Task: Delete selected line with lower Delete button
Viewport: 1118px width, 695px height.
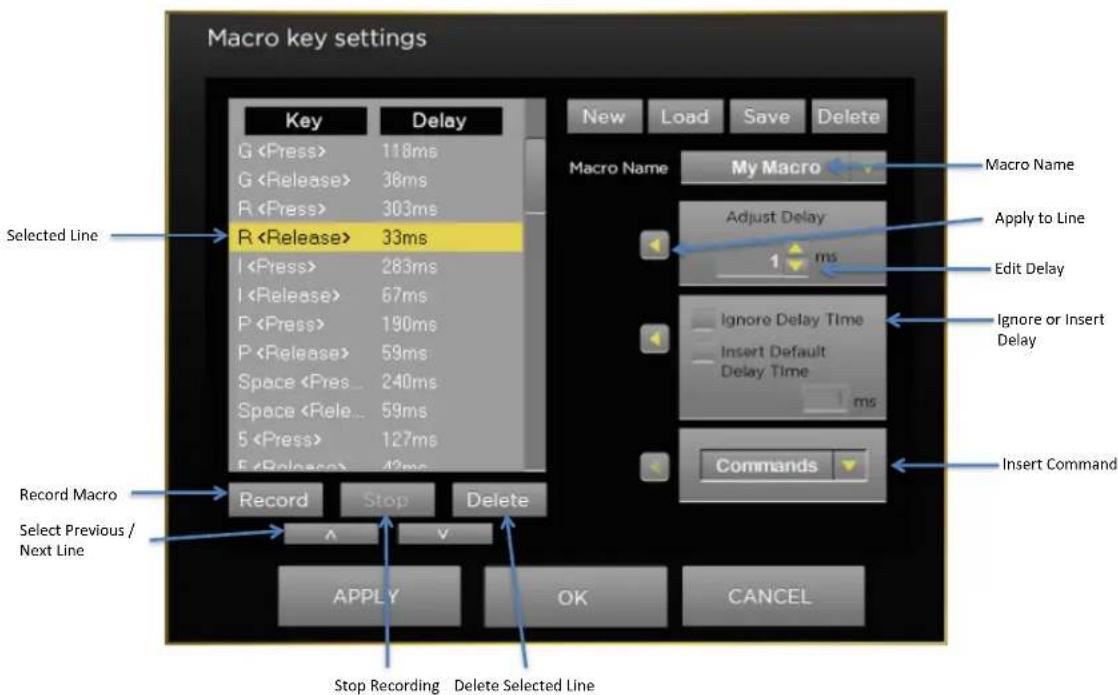Action: (498, 500)
